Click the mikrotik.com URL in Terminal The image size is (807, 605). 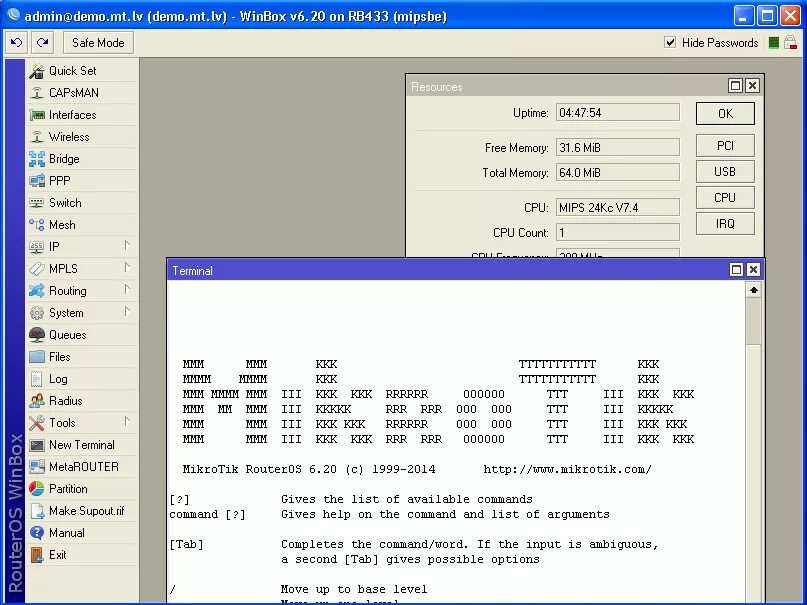coord(568,469)
